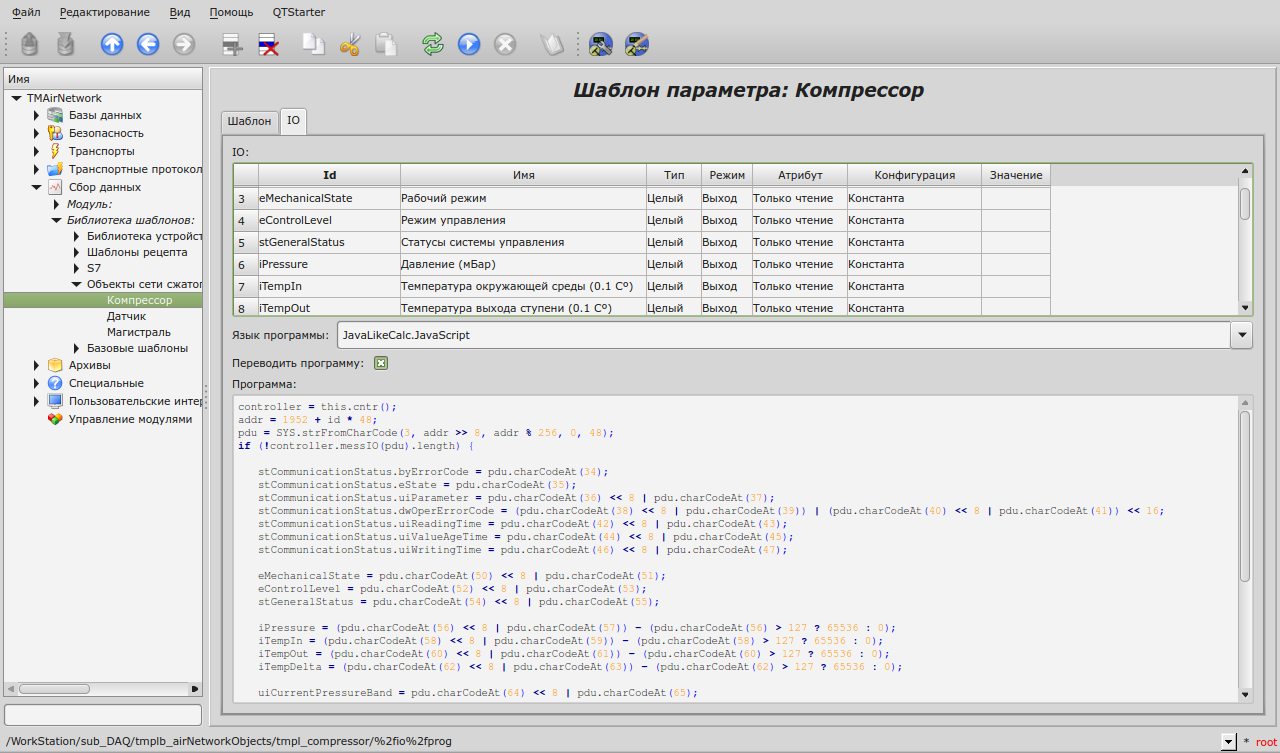
Task: Click the add item toolbar icon
Action: [x=232, y=44]
